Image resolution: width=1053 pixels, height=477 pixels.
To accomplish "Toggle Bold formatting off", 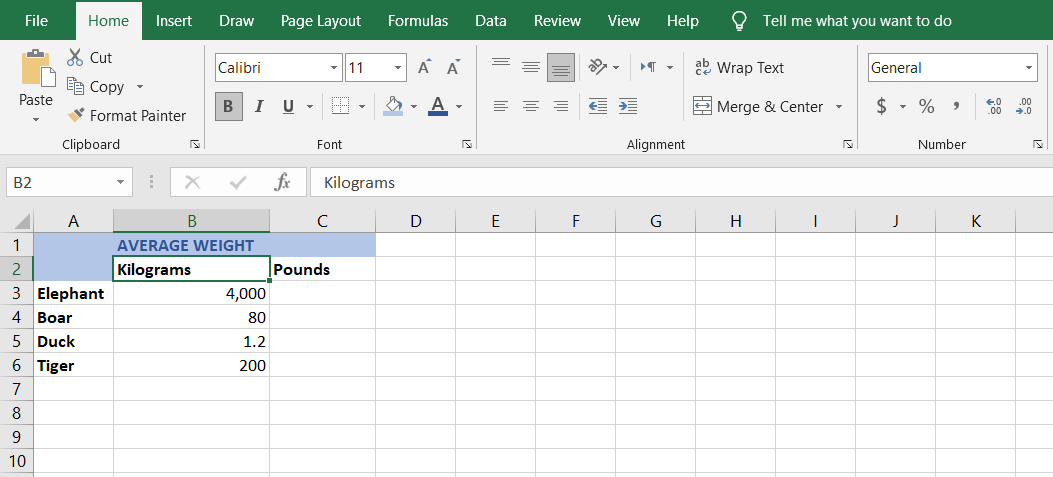I will [228, 106].
